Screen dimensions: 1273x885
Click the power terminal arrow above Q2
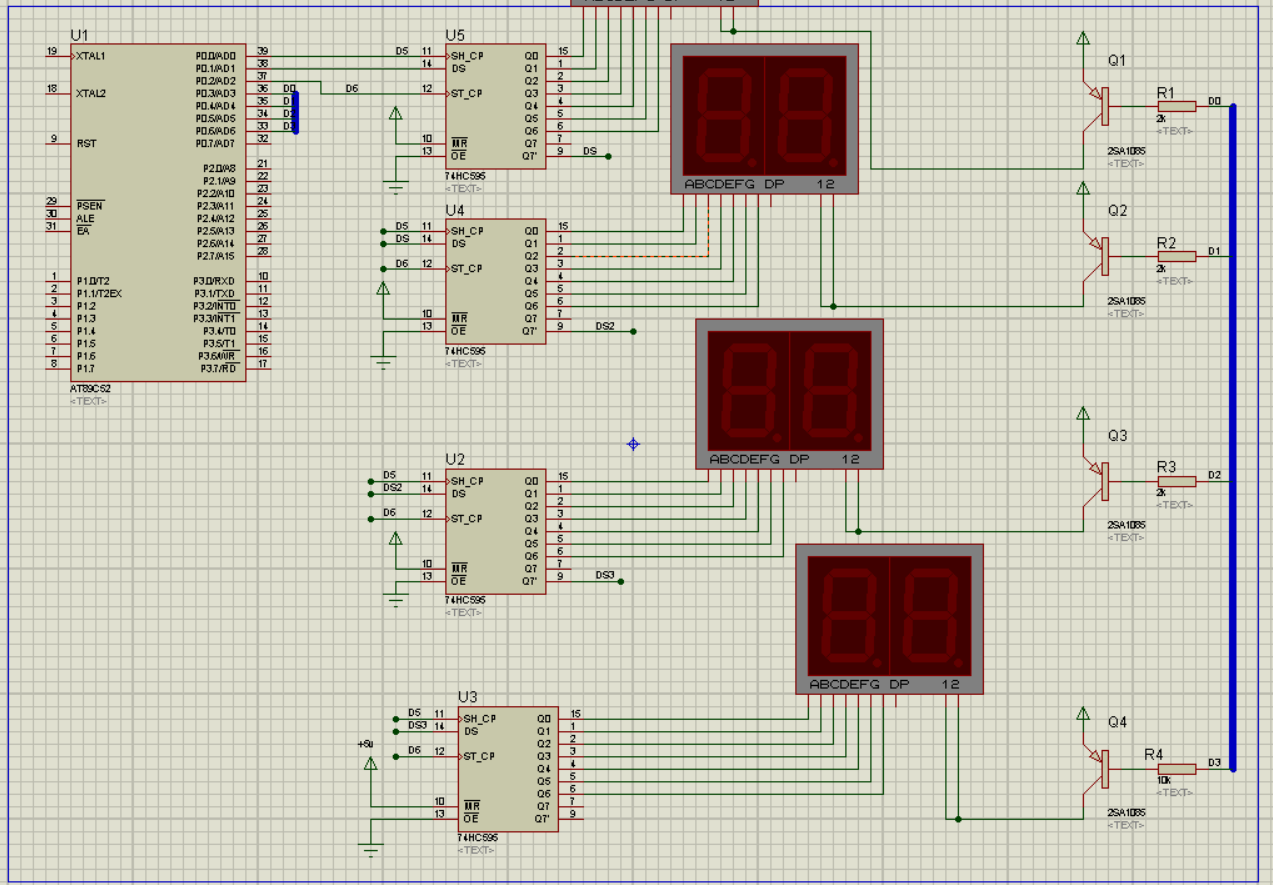click(1082, 189)
